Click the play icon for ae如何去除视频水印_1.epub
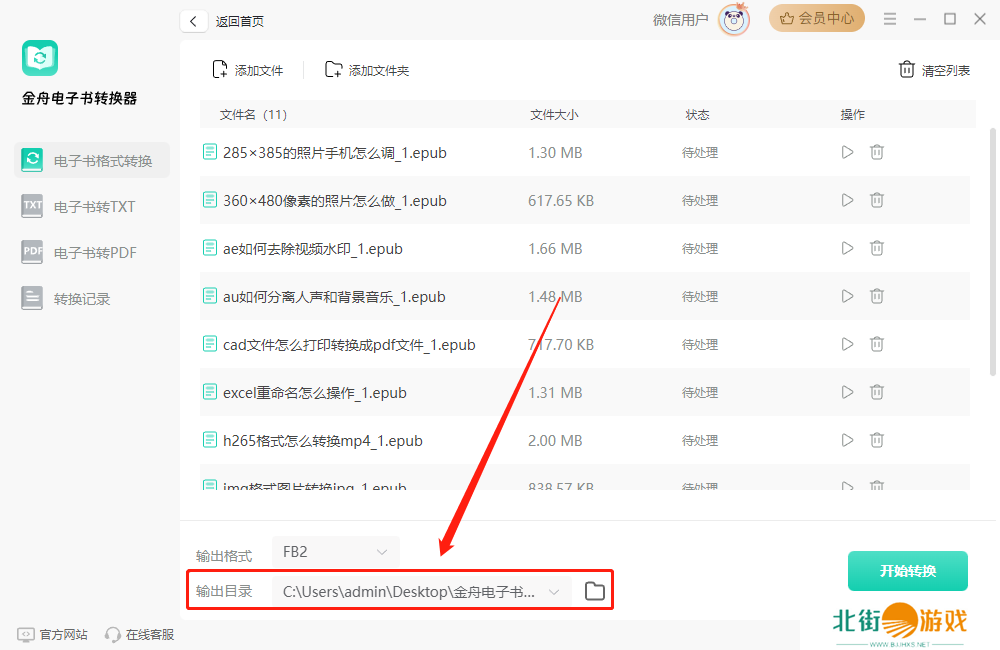 pyautogui.click(x=847, y=249)
